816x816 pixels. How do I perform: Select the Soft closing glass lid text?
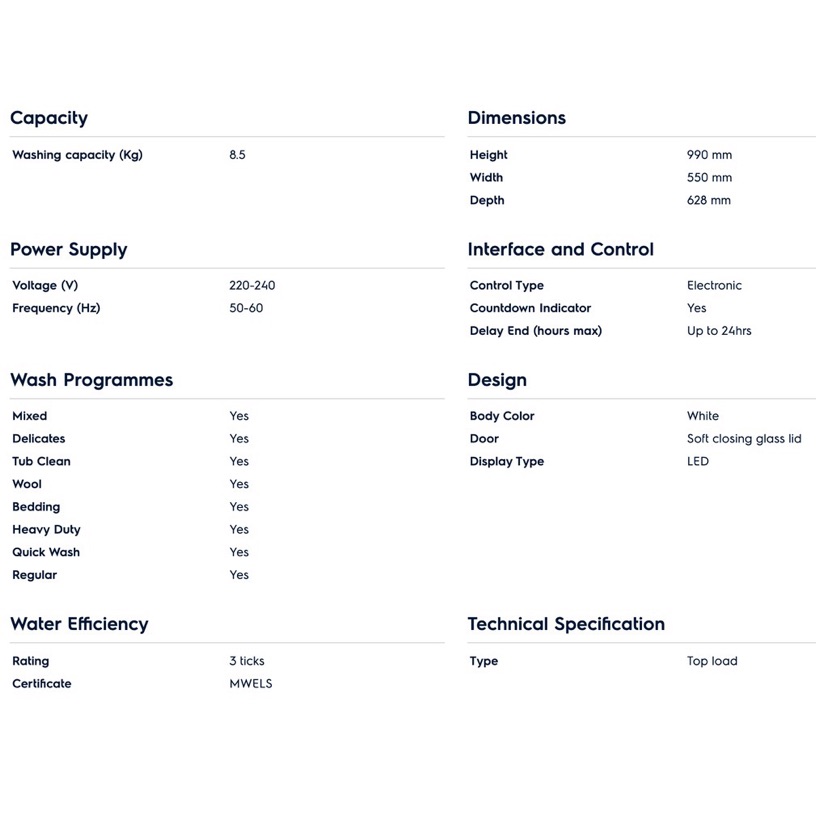coord(744,439)
